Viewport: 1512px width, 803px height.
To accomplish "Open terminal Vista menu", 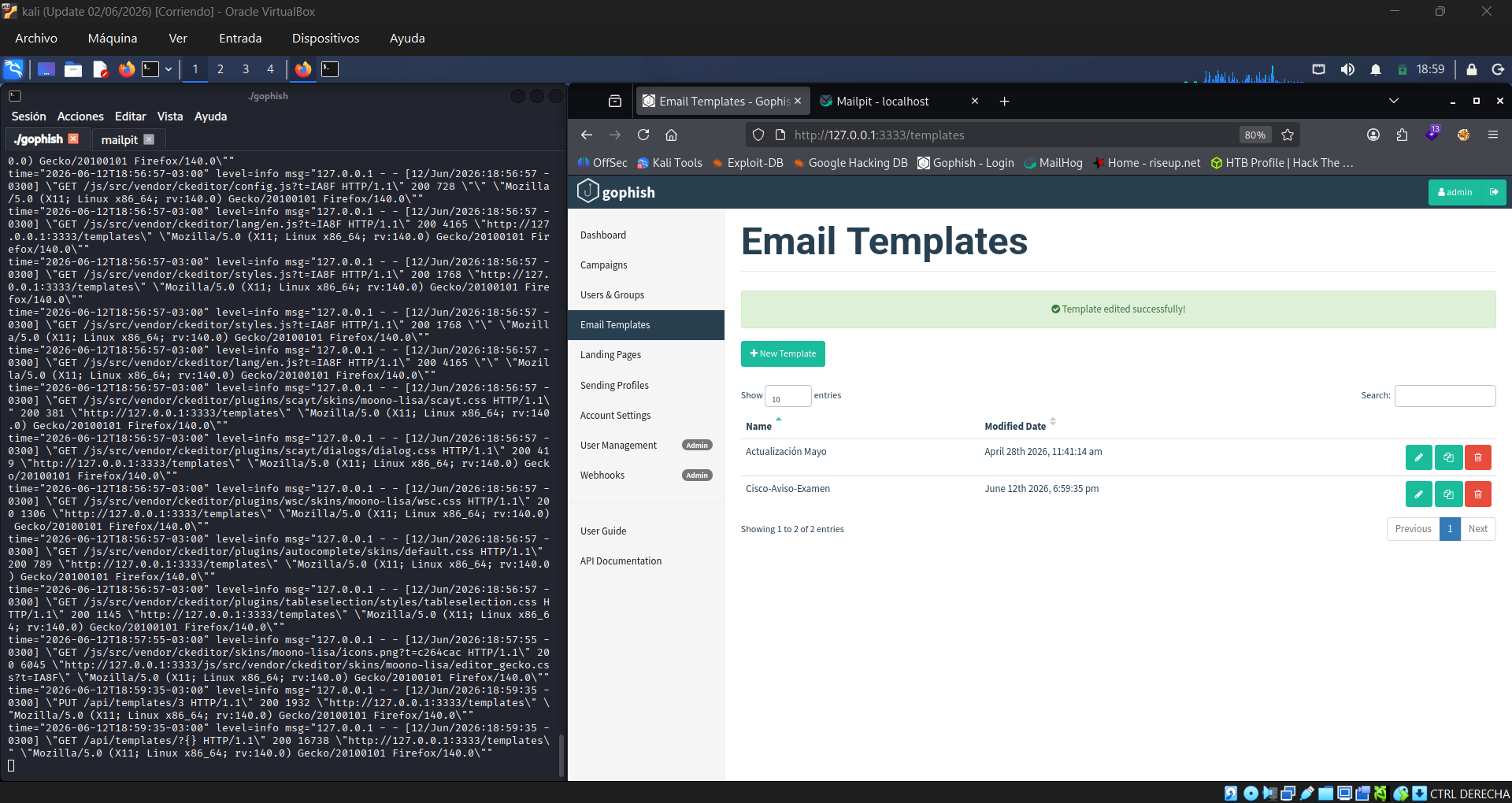I will click(x=170, y=117).
